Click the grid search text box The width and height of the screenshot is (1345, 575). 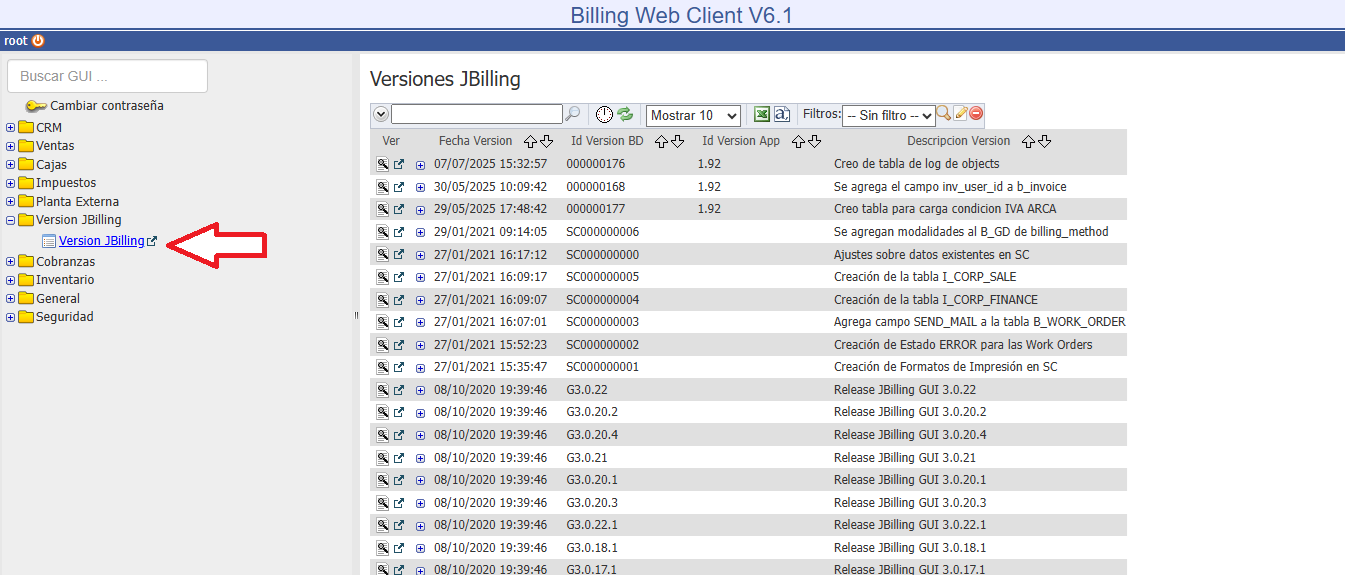477,114
